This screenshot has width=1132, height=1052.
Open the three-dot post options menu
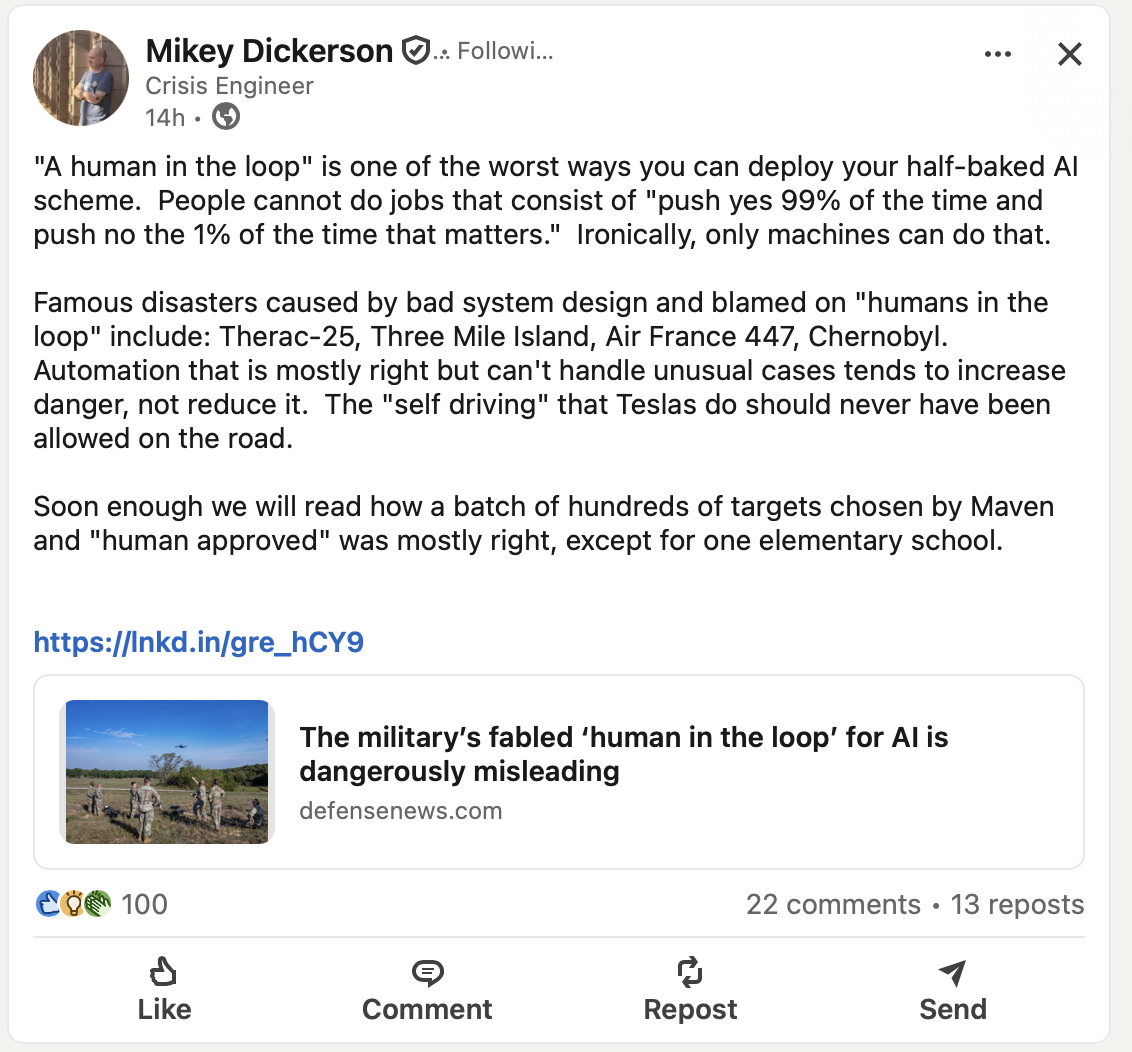pyautogui.click(x=997, y=54)
